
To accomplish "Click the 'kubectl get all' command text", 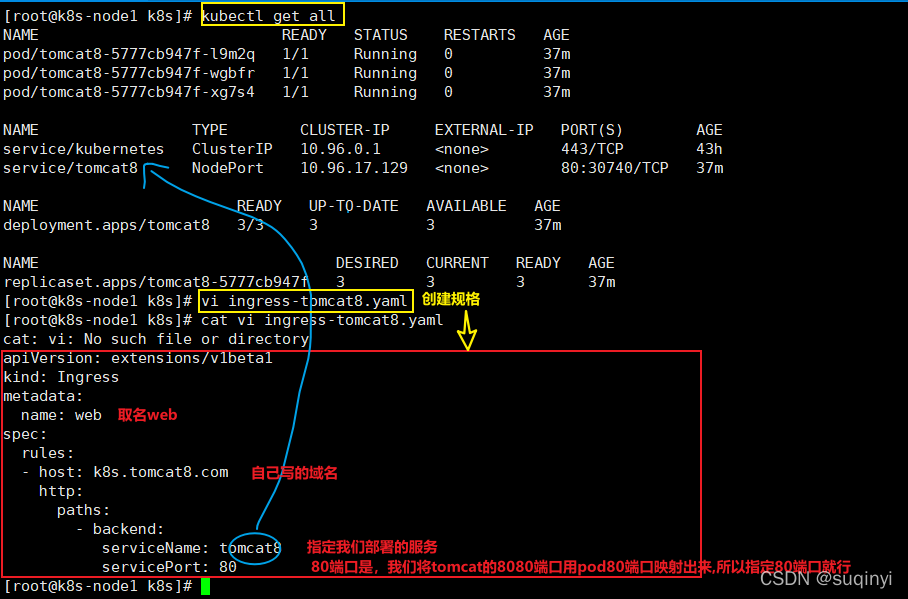I will tap(268, 16).
